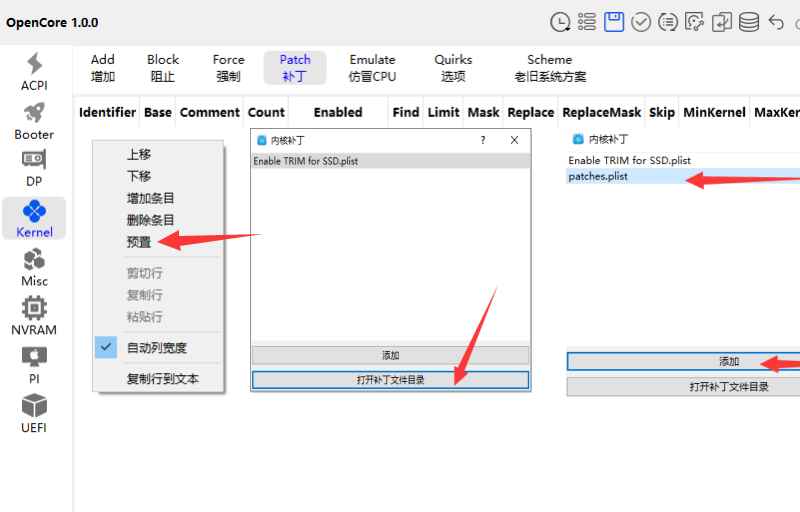Viewport: 800px width, 512px height.
Task: Click the Count column header
Action: (266, 112)
